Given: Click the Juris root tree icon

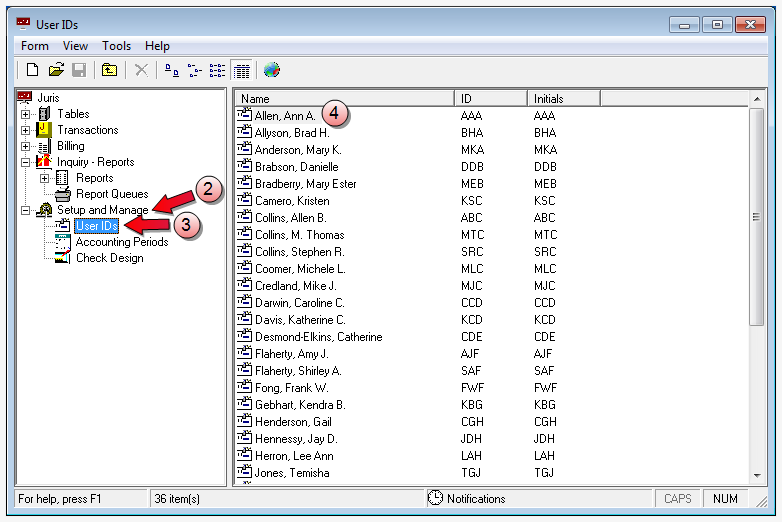Looking at the screenshot, I should coord(24,97).
